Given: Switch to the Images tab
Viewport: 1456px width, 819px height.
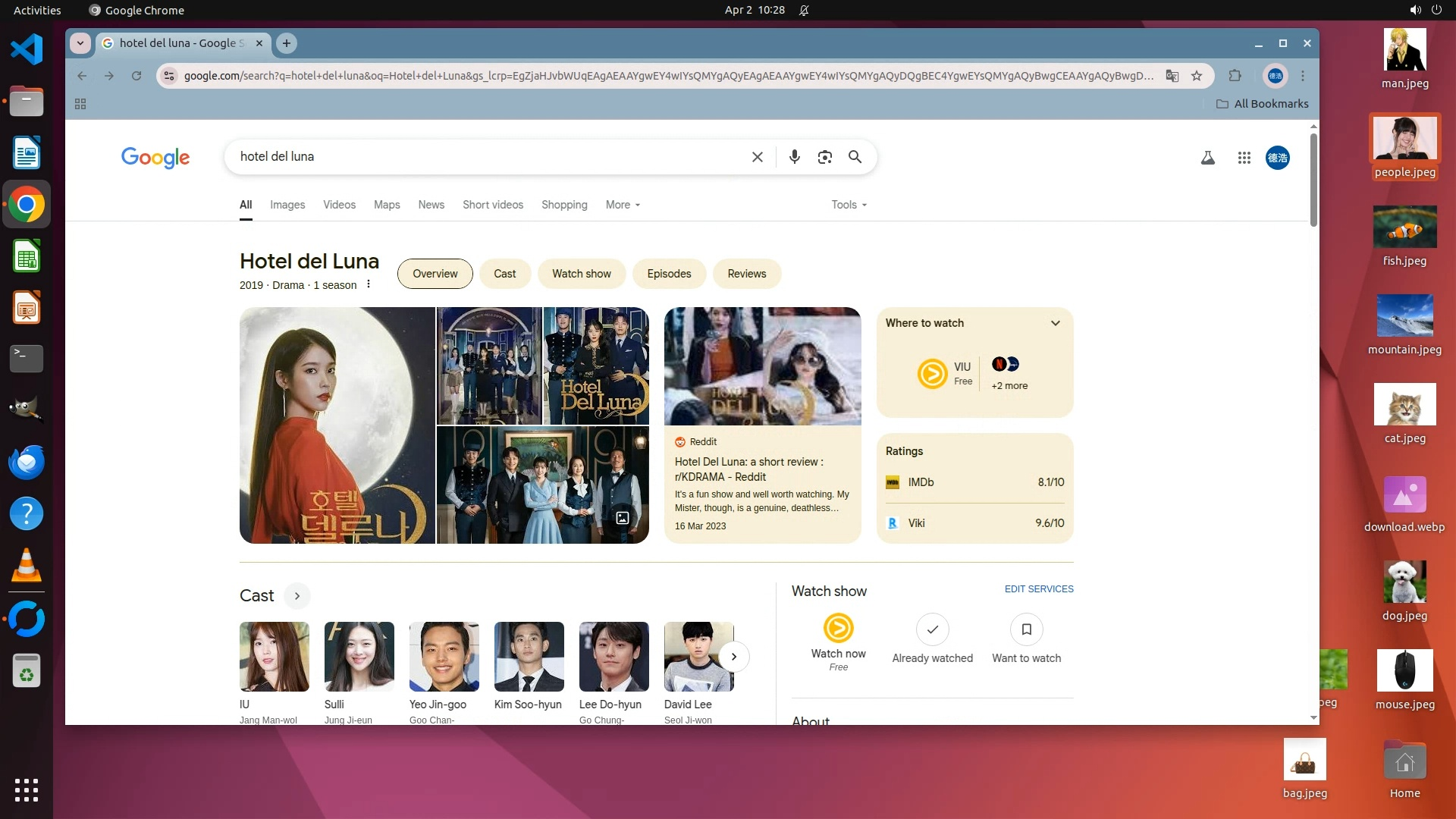Looking at the screenshot, I should pyautogui.click(x=287, y=205).
